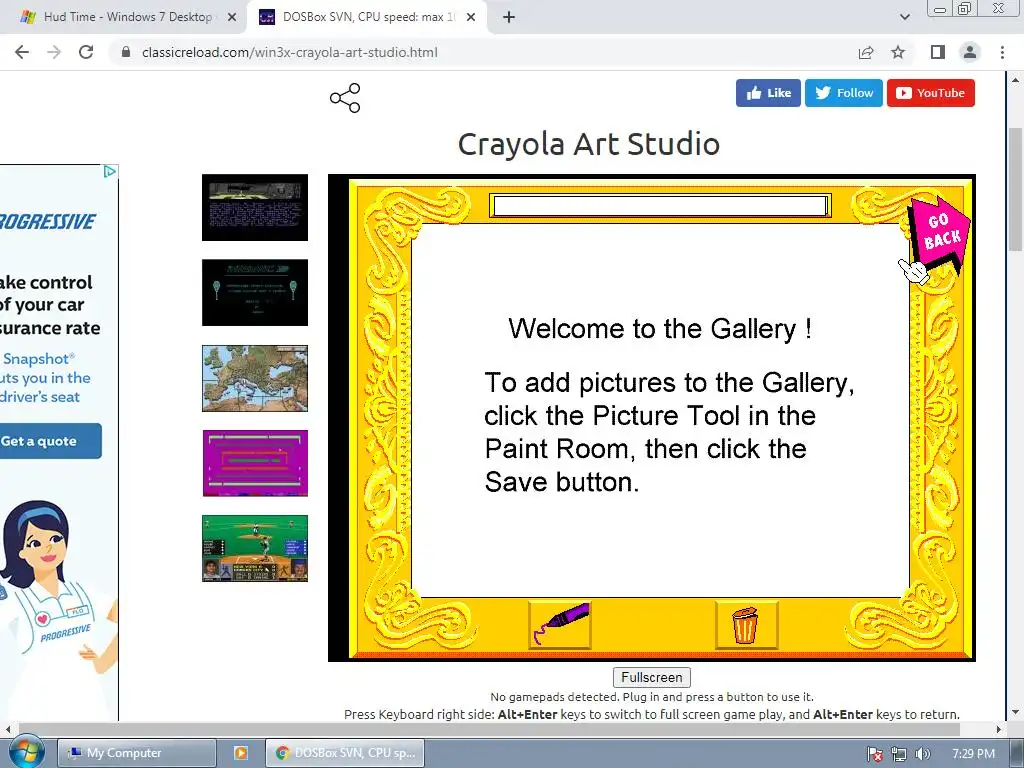Bookmark this page with the star
1024x768 pixels.
tap(898, 52)
